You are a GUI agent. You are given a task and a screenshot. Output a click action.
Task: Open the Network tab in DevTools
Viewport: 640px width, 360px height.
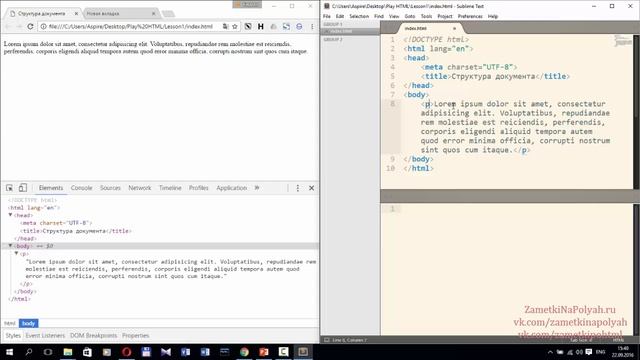pos(140,188)
